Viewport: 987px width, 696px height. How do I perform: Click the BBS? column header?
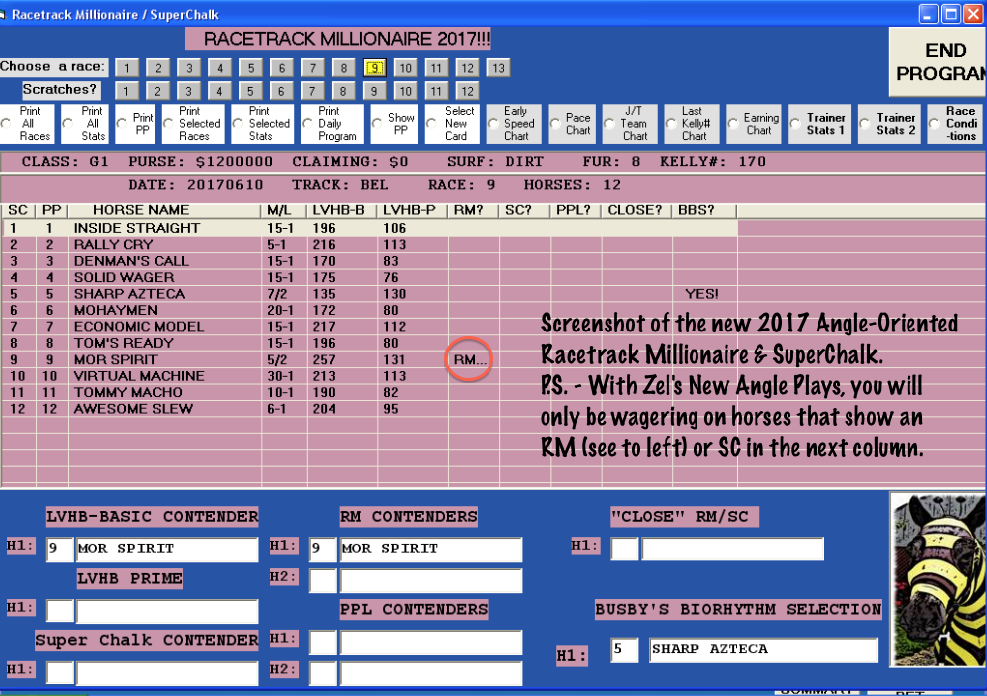[x=704, y=210]
